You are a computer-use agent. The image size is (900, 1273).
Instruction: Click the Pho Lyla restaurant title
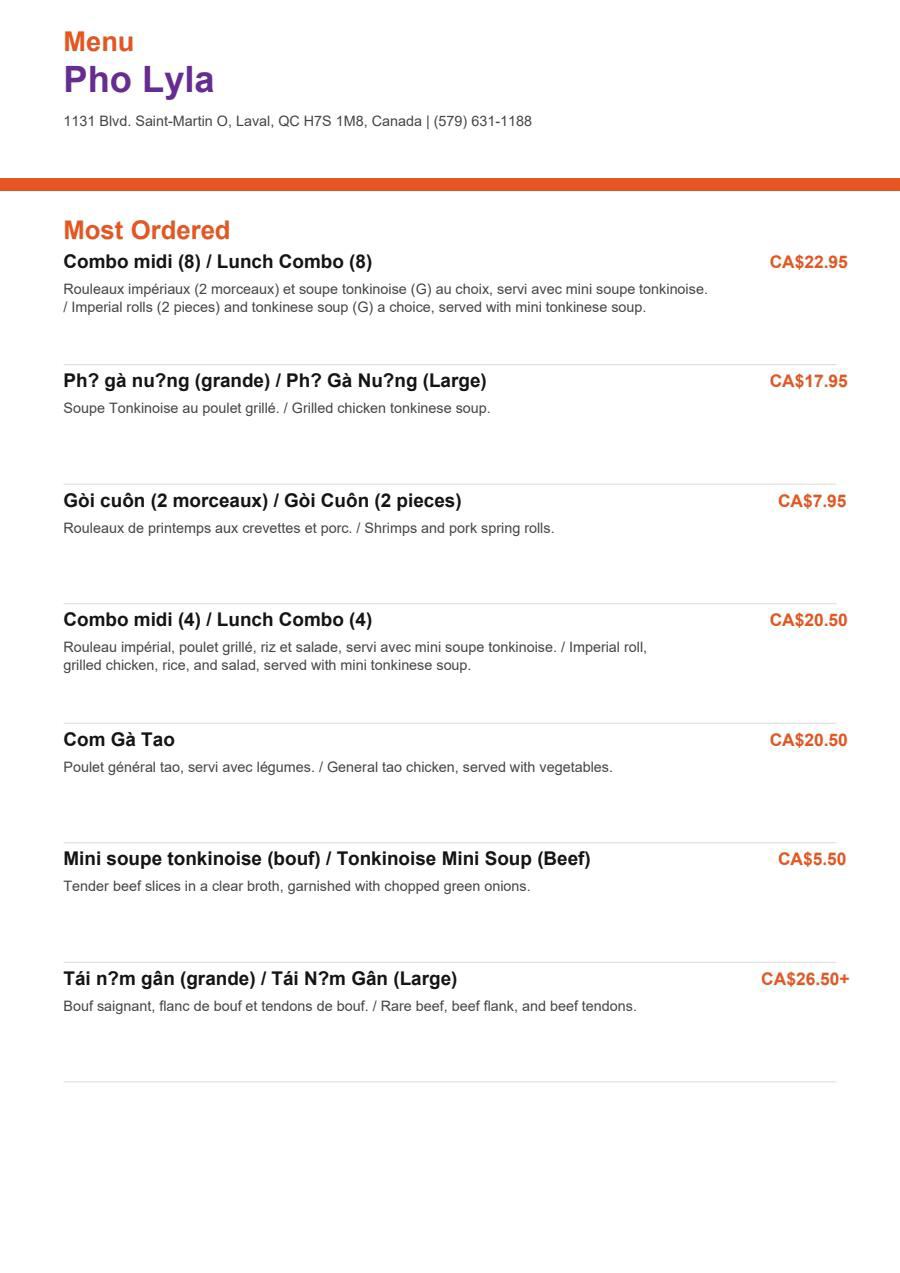[139, 80]
